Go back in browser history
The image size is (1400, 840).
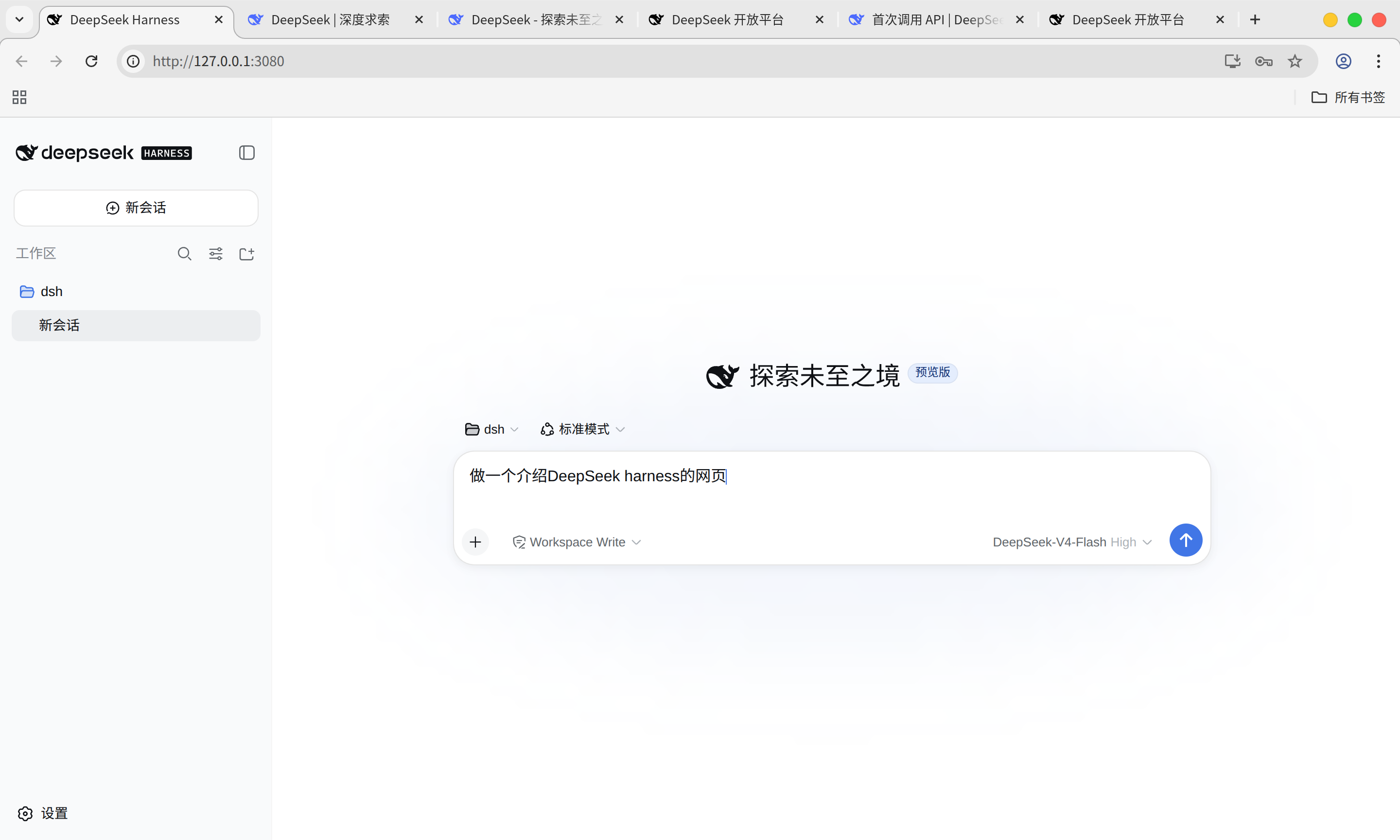(x=21, y=61)
